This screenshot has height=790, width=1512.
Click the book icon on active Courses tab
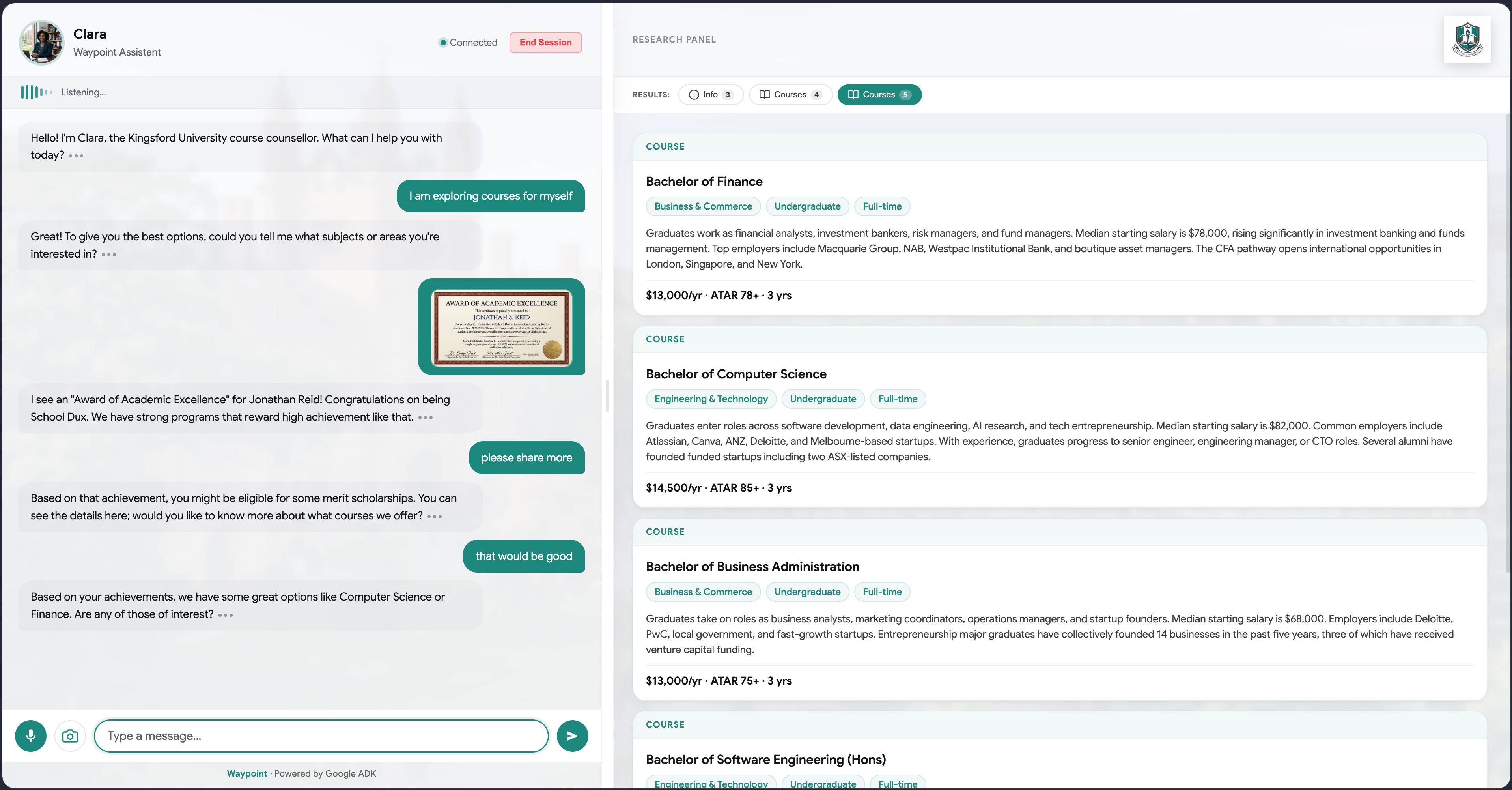point(853,95)
